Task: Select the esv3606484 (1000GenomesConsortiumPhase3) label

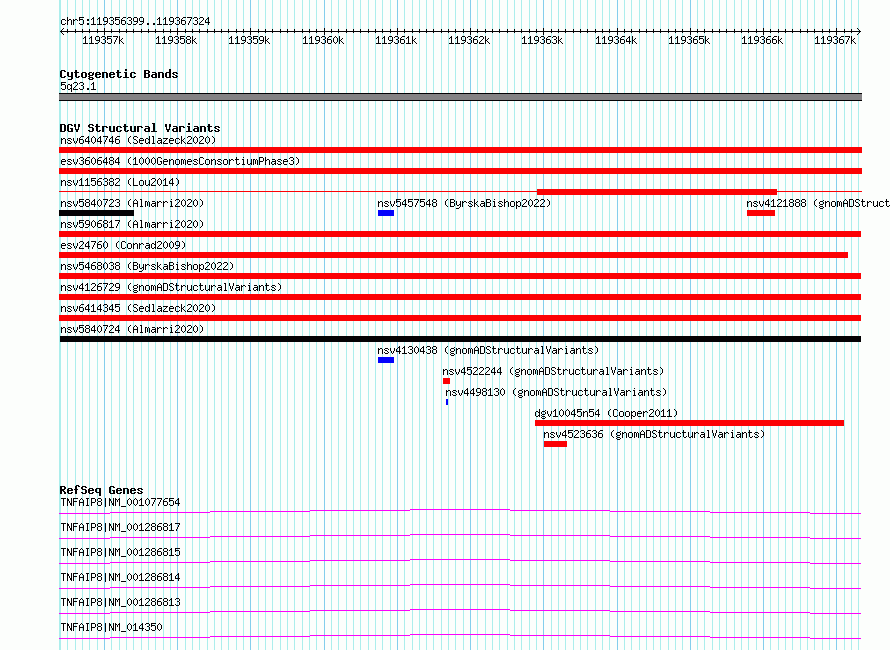Action: click(180, 161)
